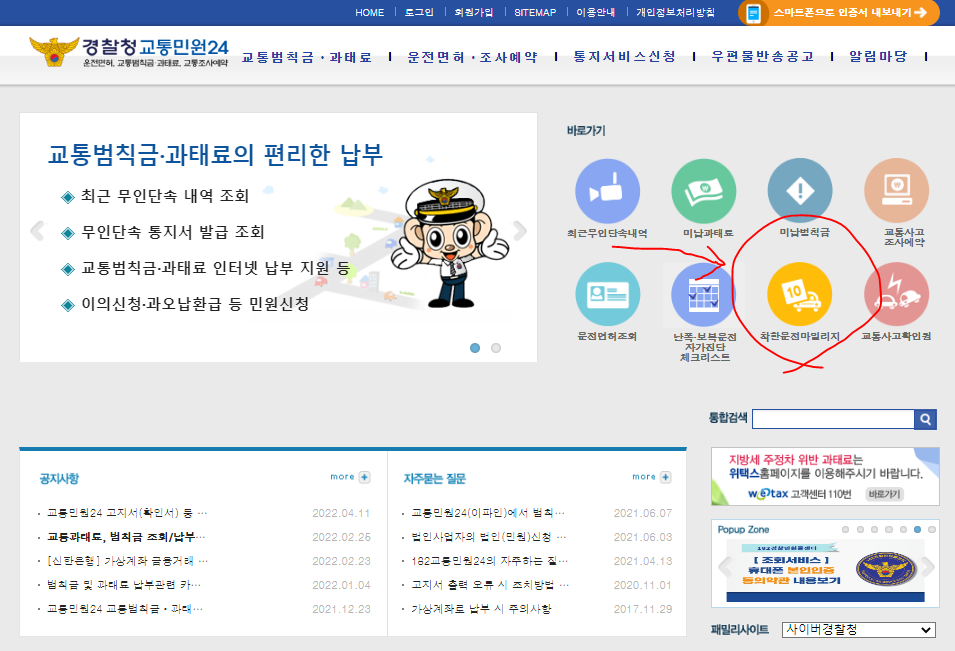Open 알림마당 main menu
Viewport: 955px width, 651px height.
(x=878, y=57)
